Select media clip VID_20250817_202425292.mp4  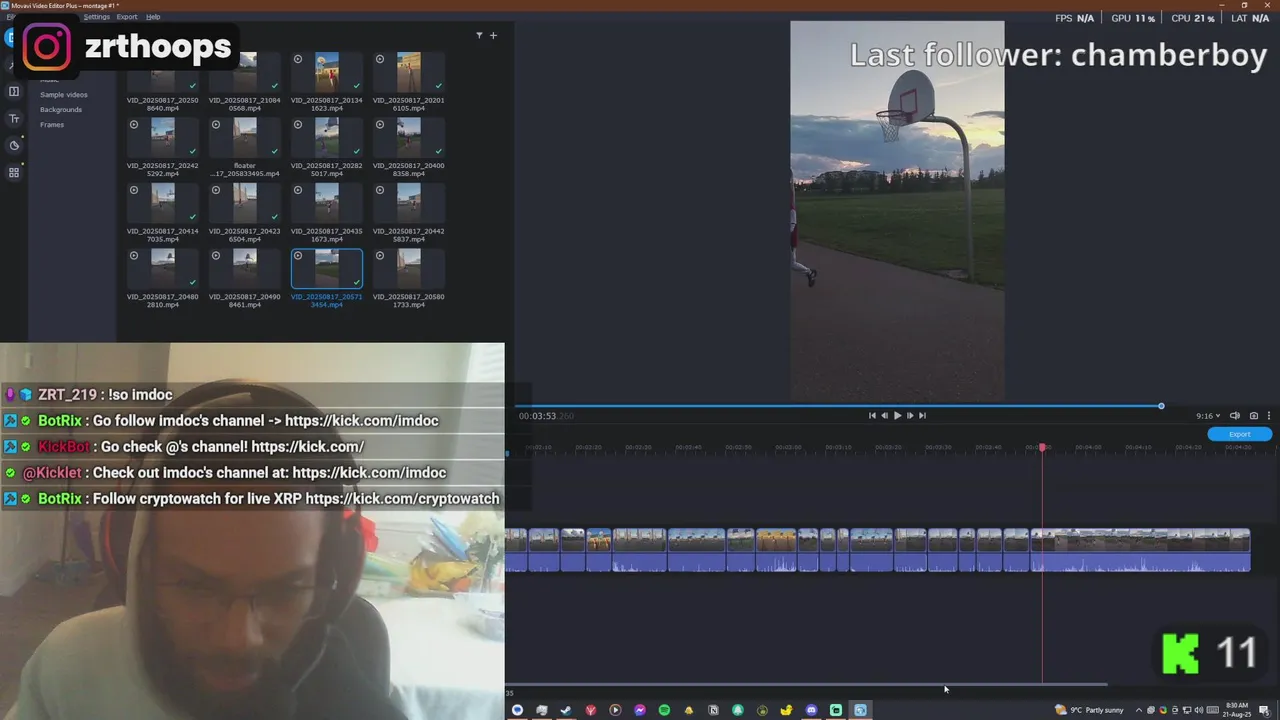point(163,137)
